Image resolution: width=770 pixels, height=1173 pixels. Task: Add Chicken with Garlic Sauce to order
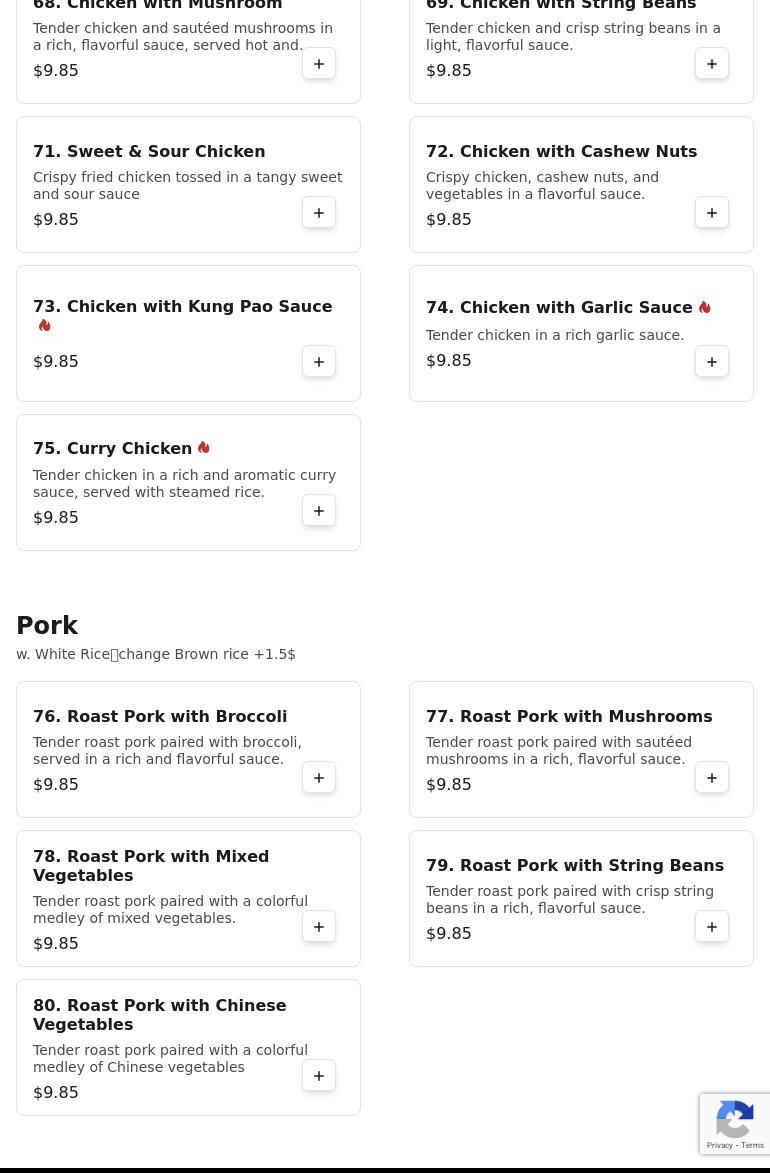[x=712, y=362]
